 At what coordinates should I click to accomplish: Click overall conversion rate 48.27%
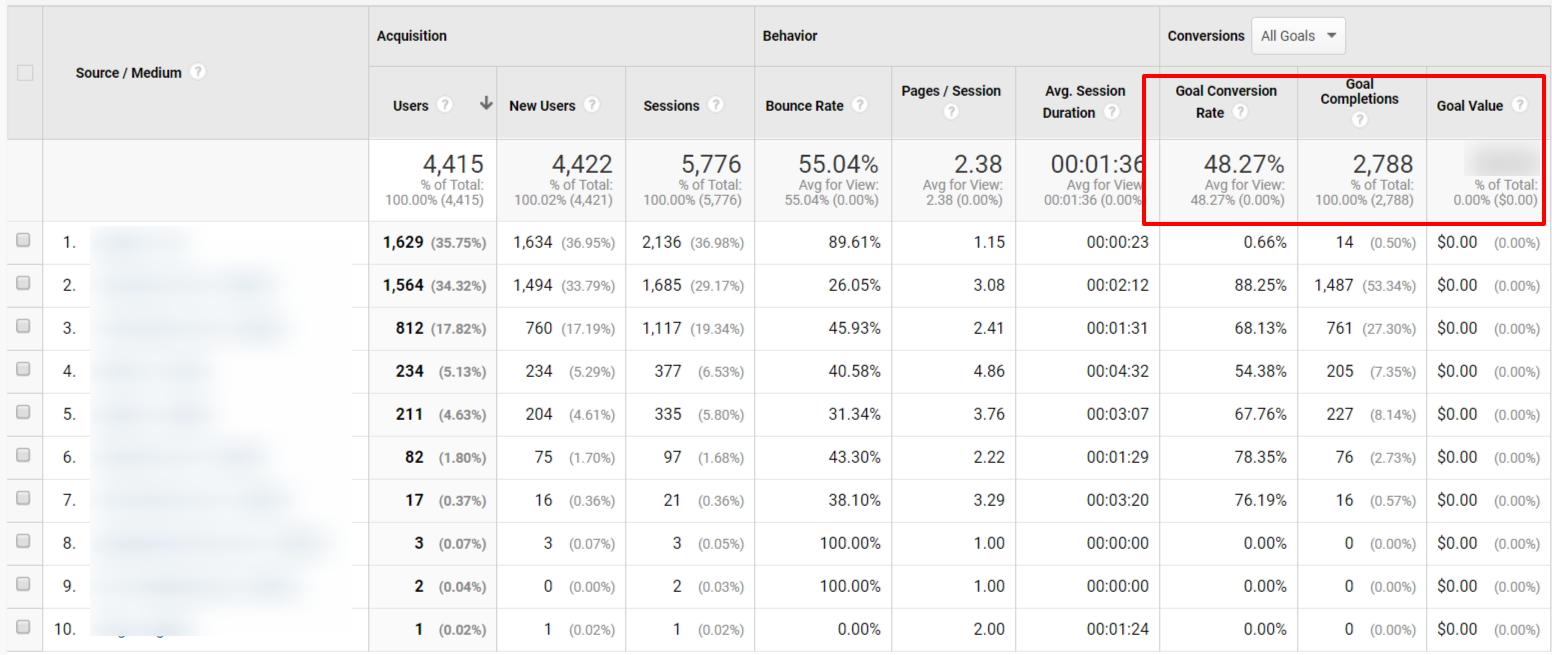click(1244, 164)
